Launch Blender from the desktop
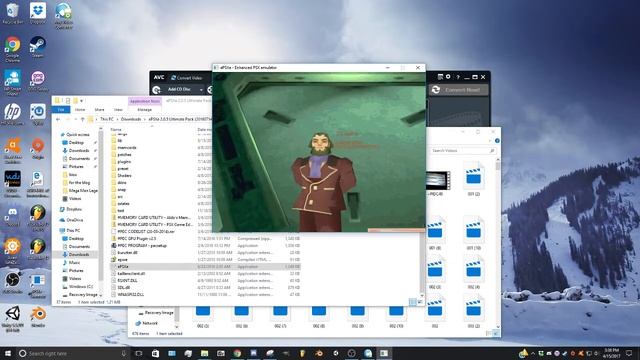 [x=38, y=317]
